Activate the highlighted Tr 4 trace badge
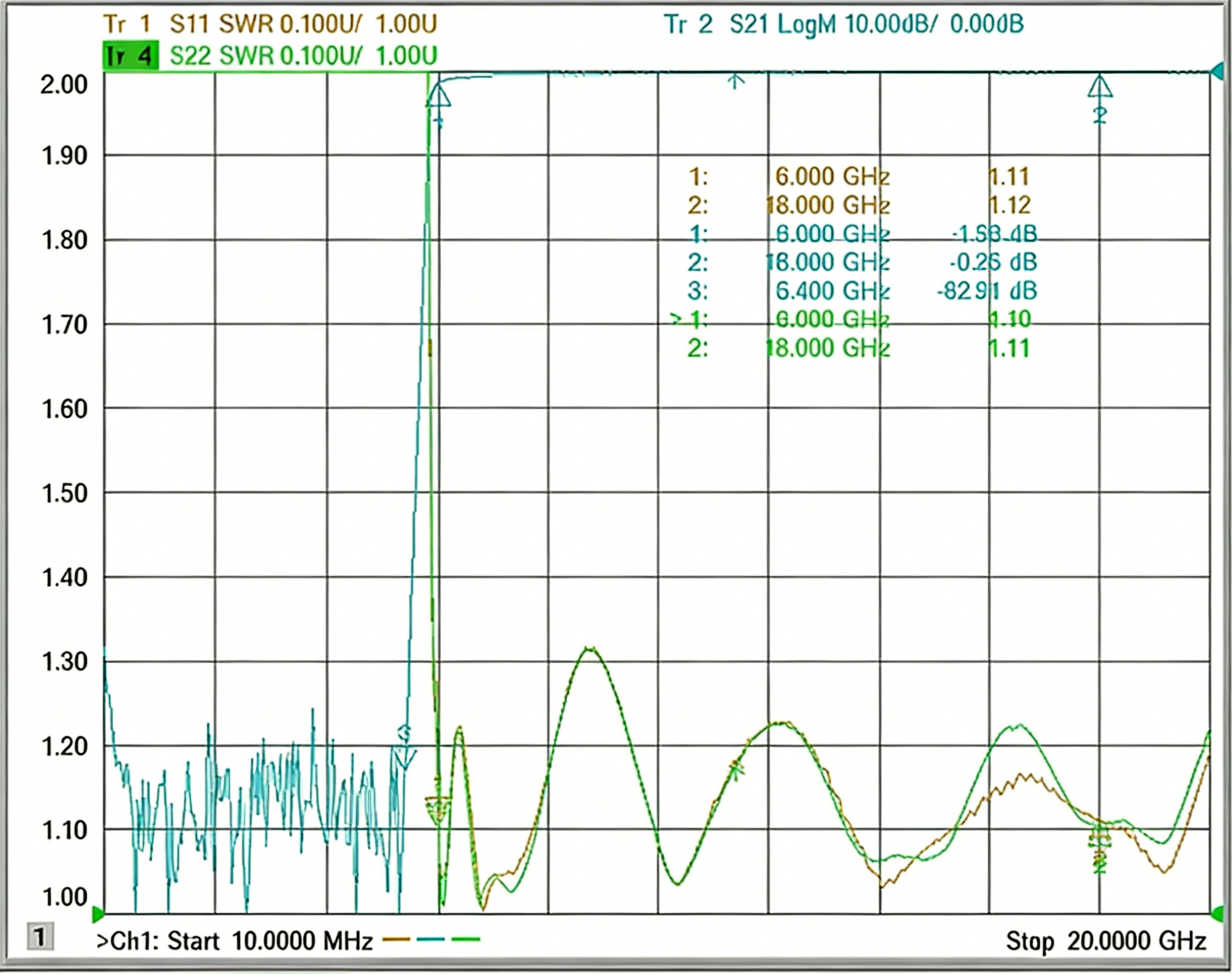Image resolution: width=1232 pixels, height=974 pixels. pos(130,56)
